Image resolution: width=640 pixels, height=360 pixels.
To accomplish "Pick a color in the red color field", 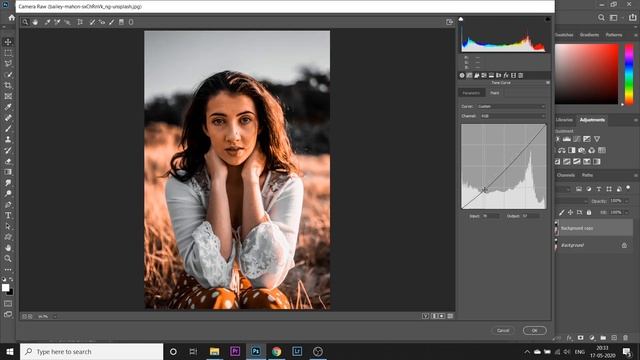I will (586, 74).
